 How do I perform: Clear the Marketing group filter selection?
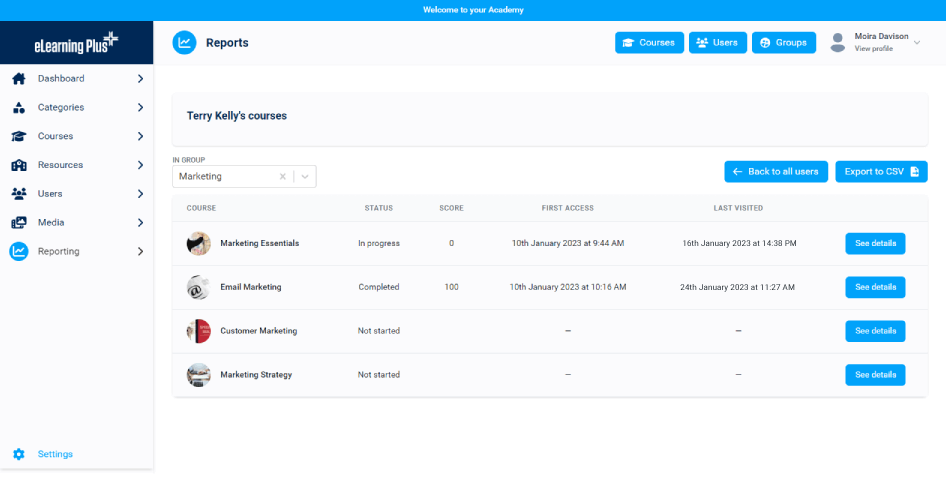282,176
